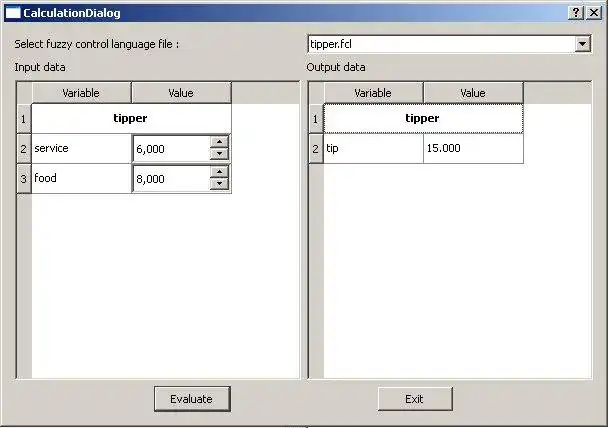Select the Output data Variable column header

373,93
